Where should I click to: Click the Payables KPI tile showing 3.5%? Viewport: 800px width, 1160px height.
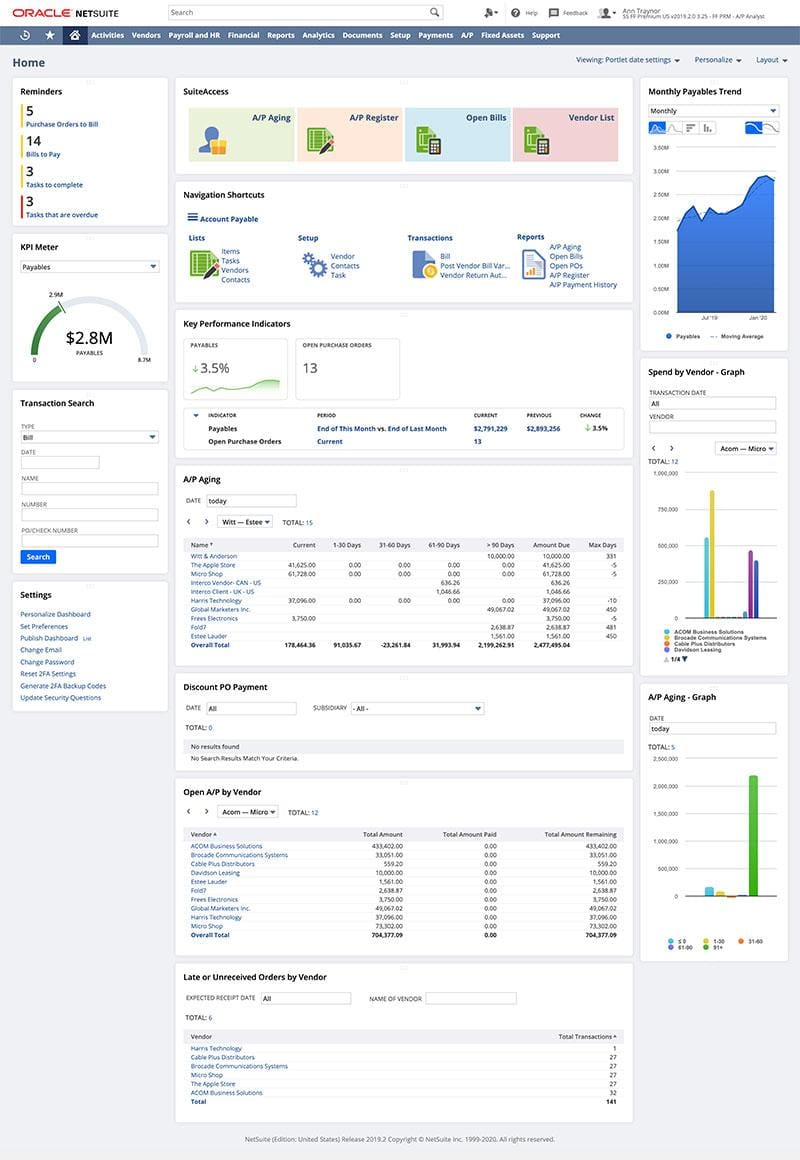coord(235,369)
